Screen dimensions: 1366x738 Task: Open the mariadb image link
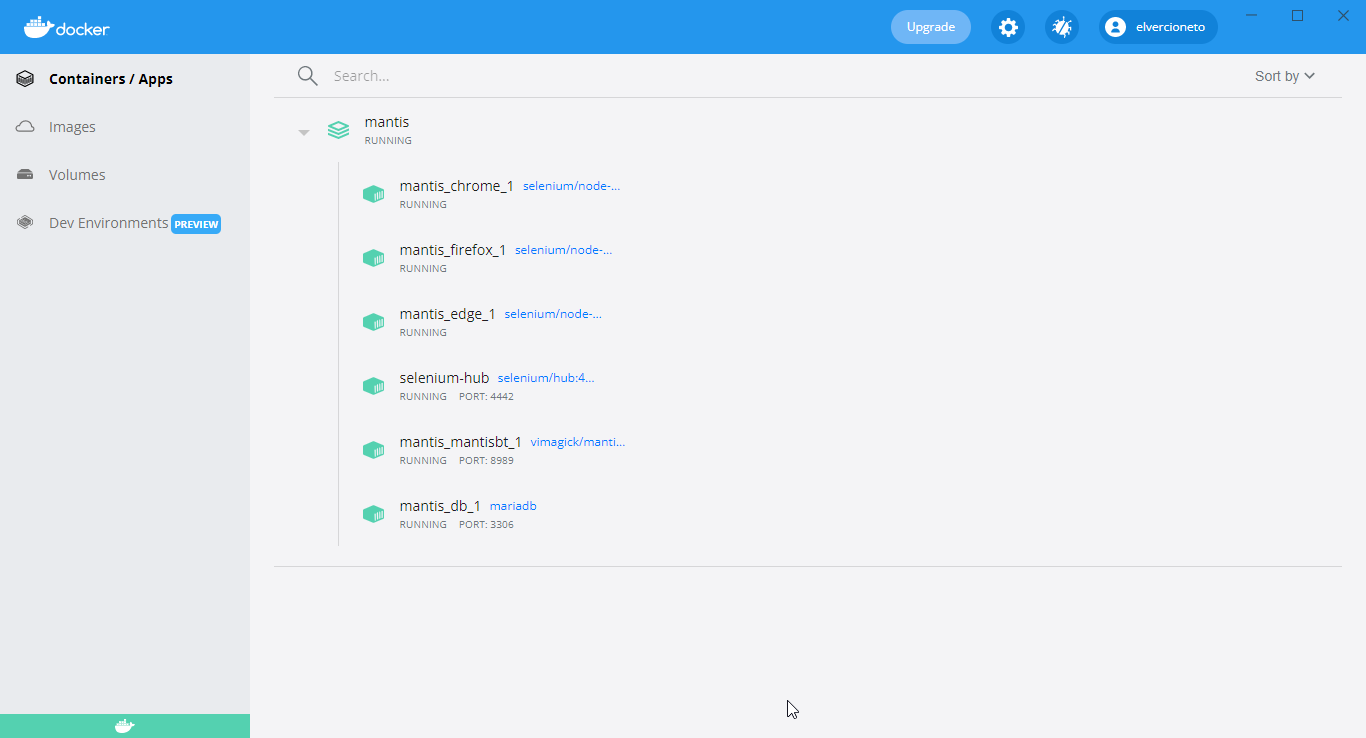(513, 506)
